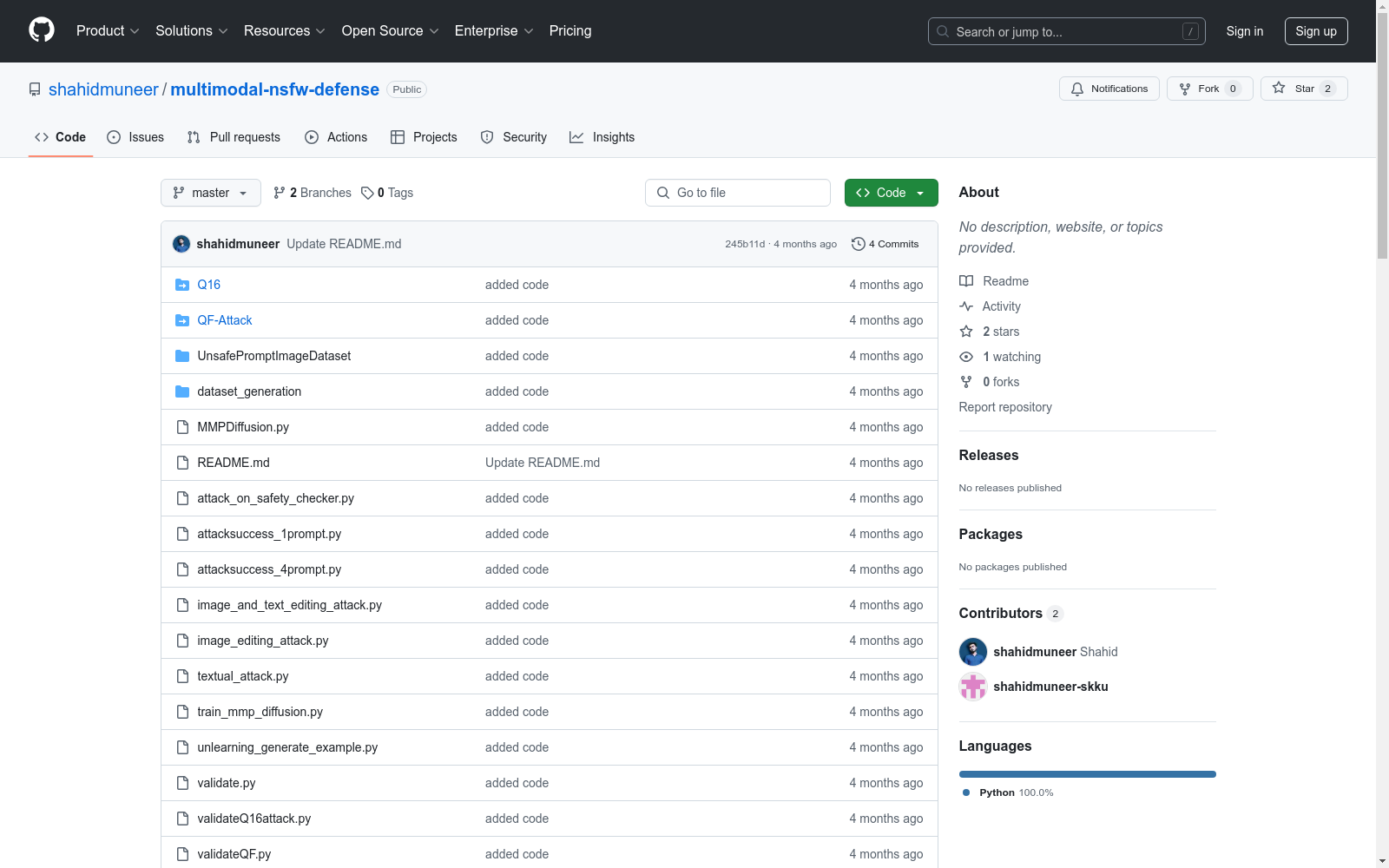Click shahidmuneer avatar in commit bar
Viewport: 1389px width, 868px height.
181,244
